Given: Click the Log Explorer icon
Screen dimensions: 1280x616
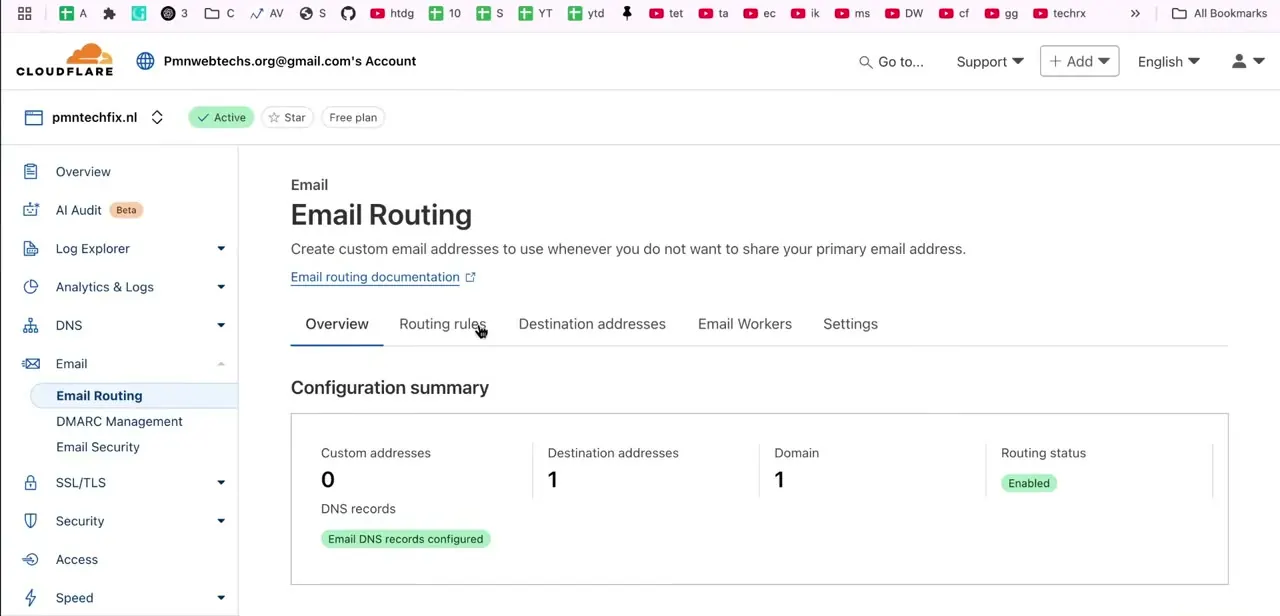Looking at the screenshot, I should pos(31,248).
